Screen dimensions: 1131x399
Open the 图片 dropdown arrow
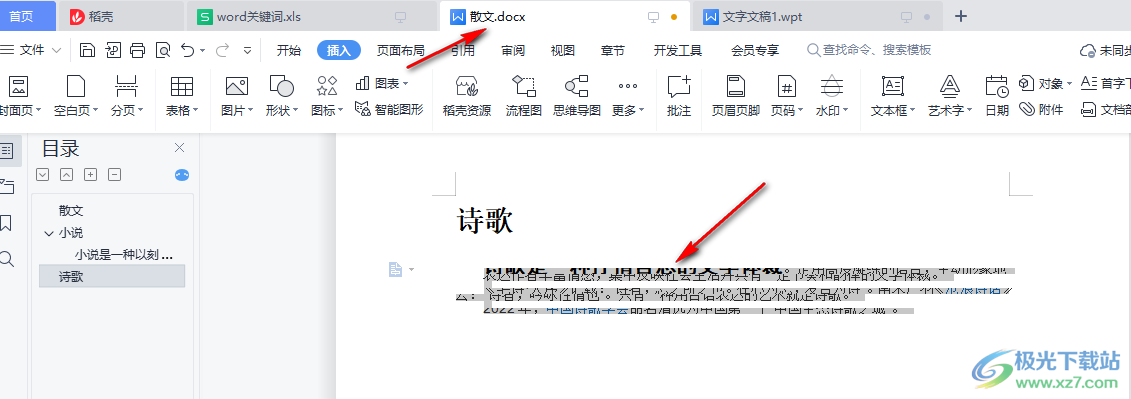coord(250,110)
